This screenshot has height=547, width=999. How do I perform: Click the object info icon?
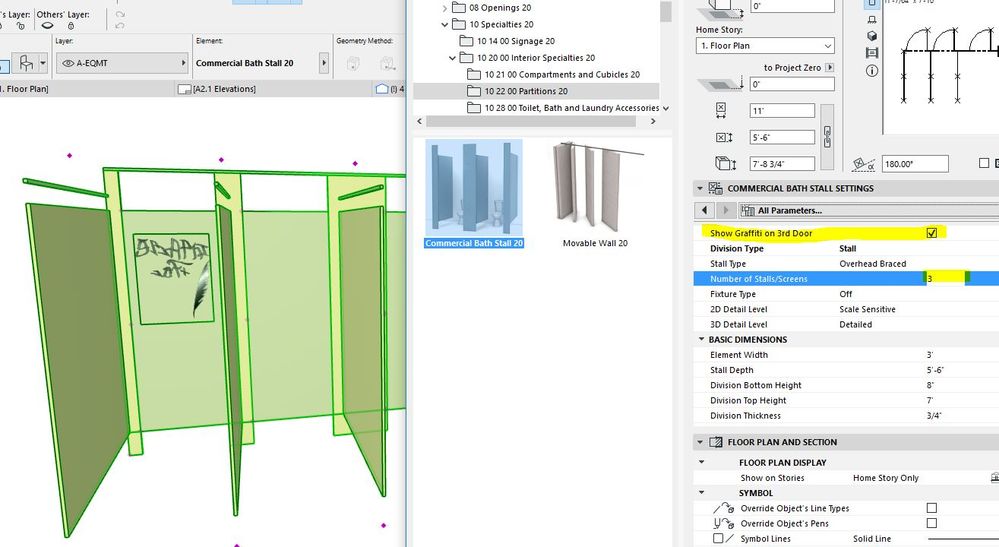point(872,71)
